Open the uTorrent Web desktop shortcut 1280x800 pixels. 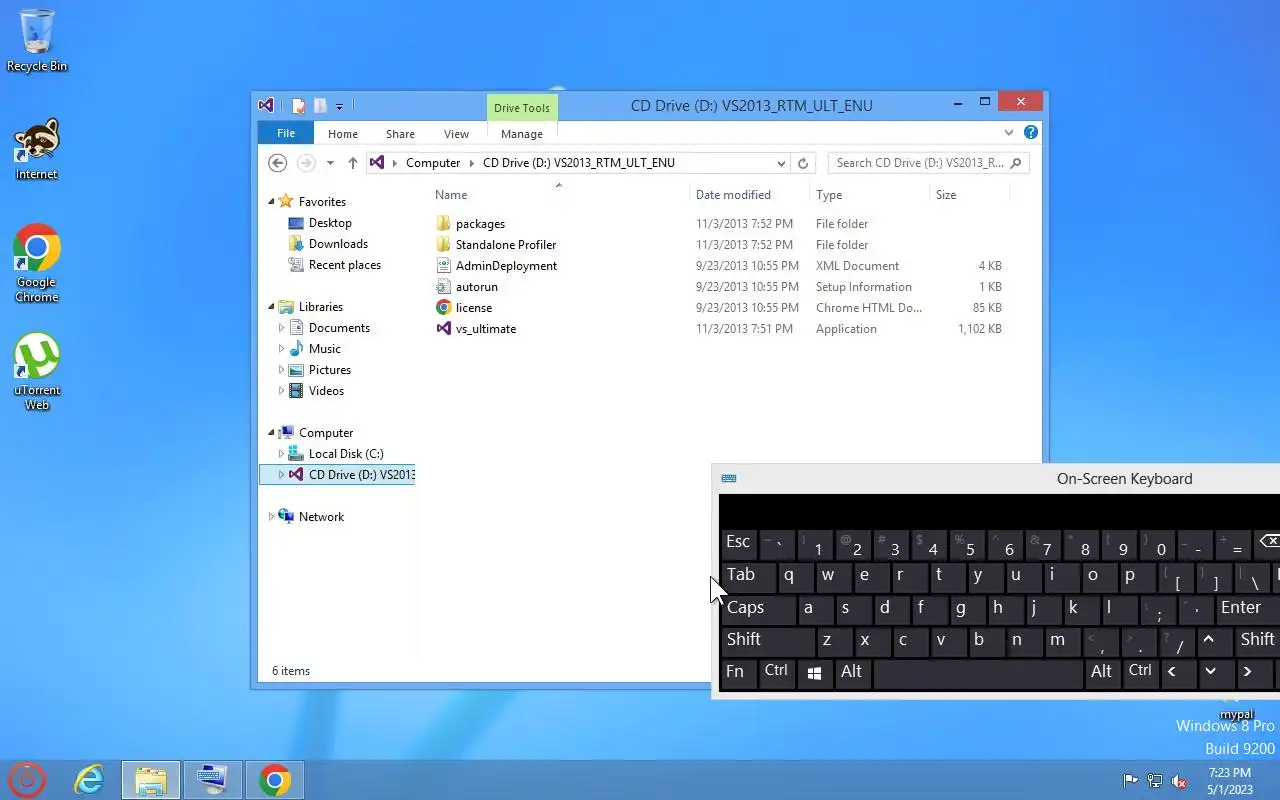click(37, 370)
